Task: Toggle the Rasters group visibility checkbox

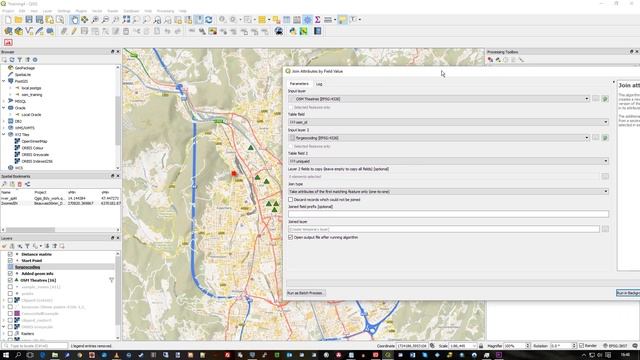Action: (10, 333)
